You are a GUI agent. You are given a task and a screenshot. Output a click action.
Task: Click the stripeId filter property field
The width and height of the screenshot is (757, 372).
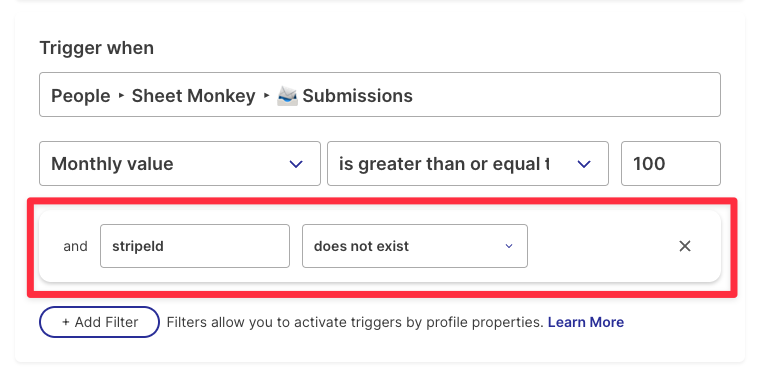pos(195,246)
